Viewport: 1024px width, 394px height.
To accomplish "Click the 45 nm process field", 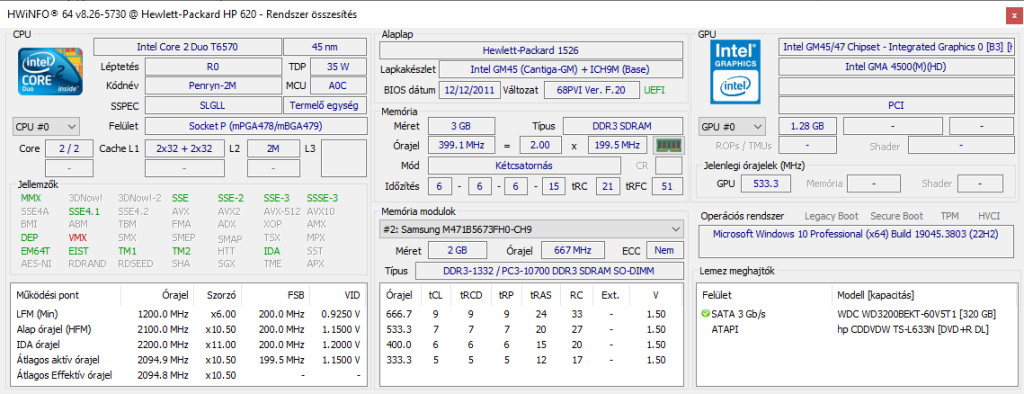I will coord(325,47).
